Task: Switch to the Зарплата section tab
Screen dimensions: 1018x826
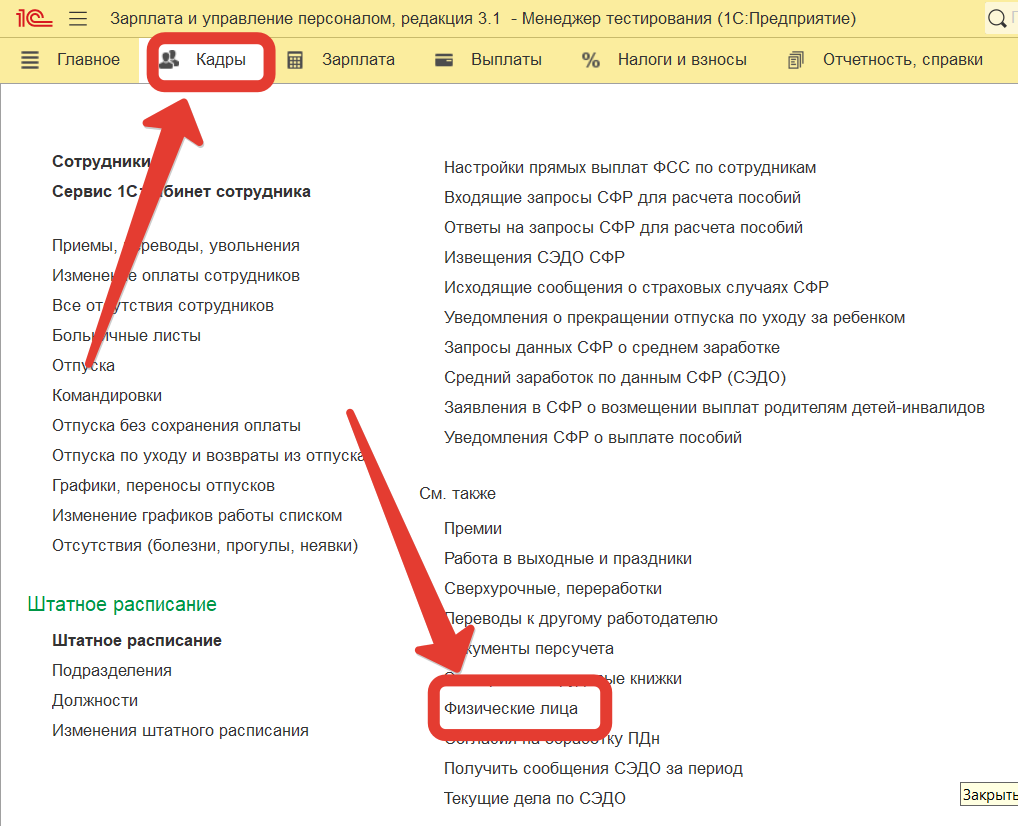Action: click(357, 60)
